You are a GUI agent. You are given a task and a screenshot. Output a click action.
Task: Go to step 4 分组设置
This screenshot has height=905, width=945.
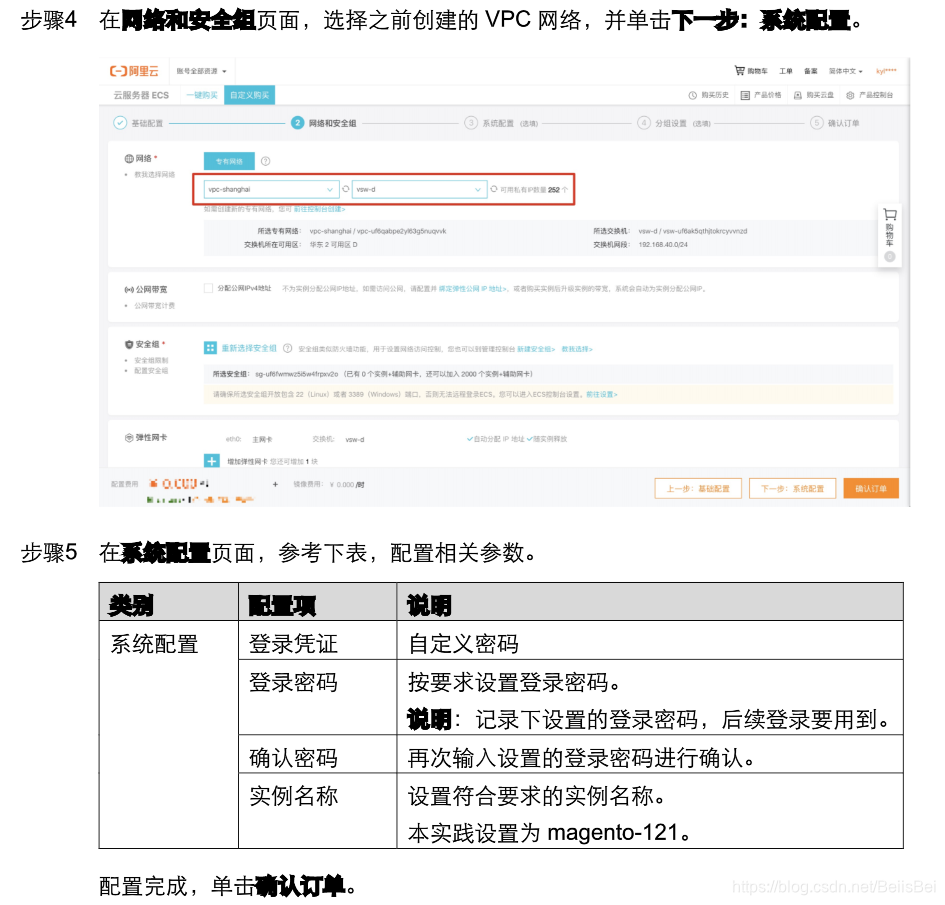(674, 123)
